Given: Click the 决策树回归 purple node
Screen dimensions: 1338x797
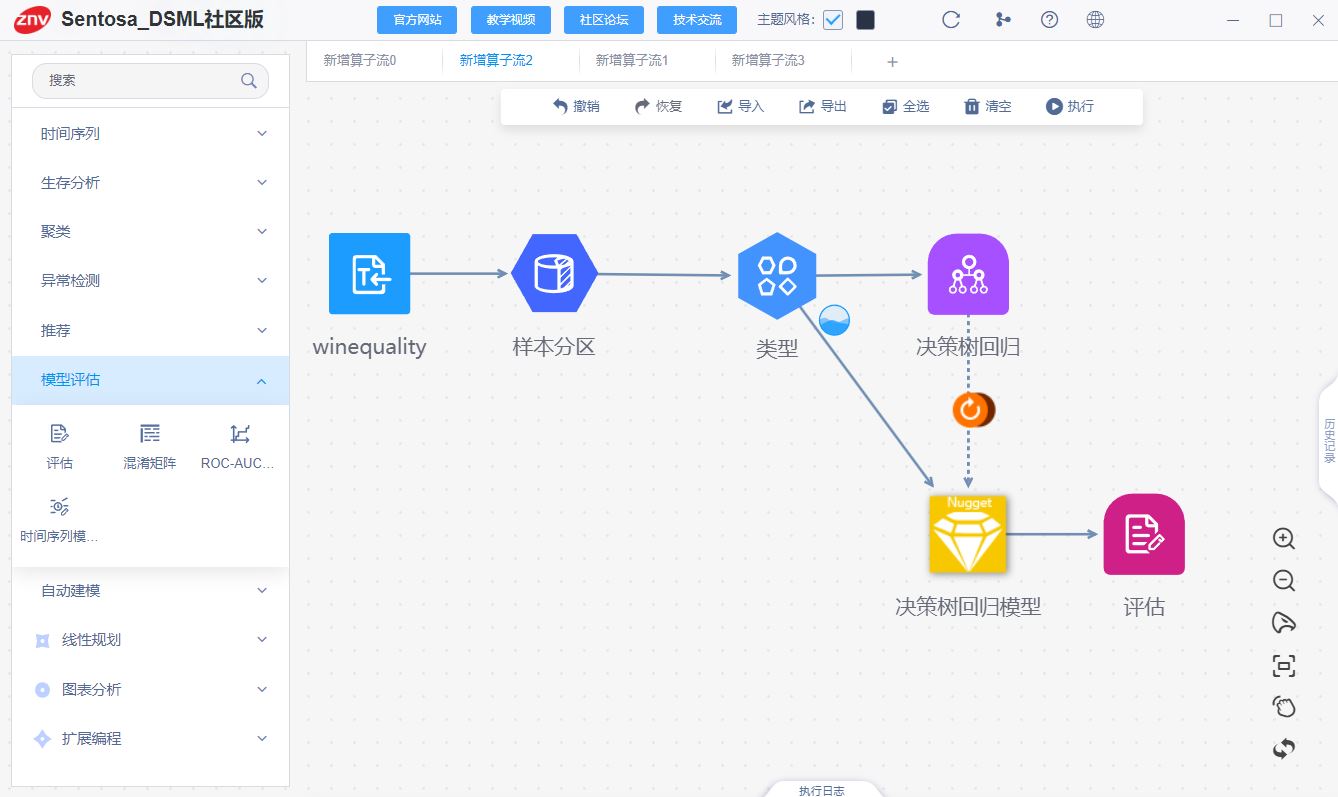Looking at the screenshot, I should (968, 274).
